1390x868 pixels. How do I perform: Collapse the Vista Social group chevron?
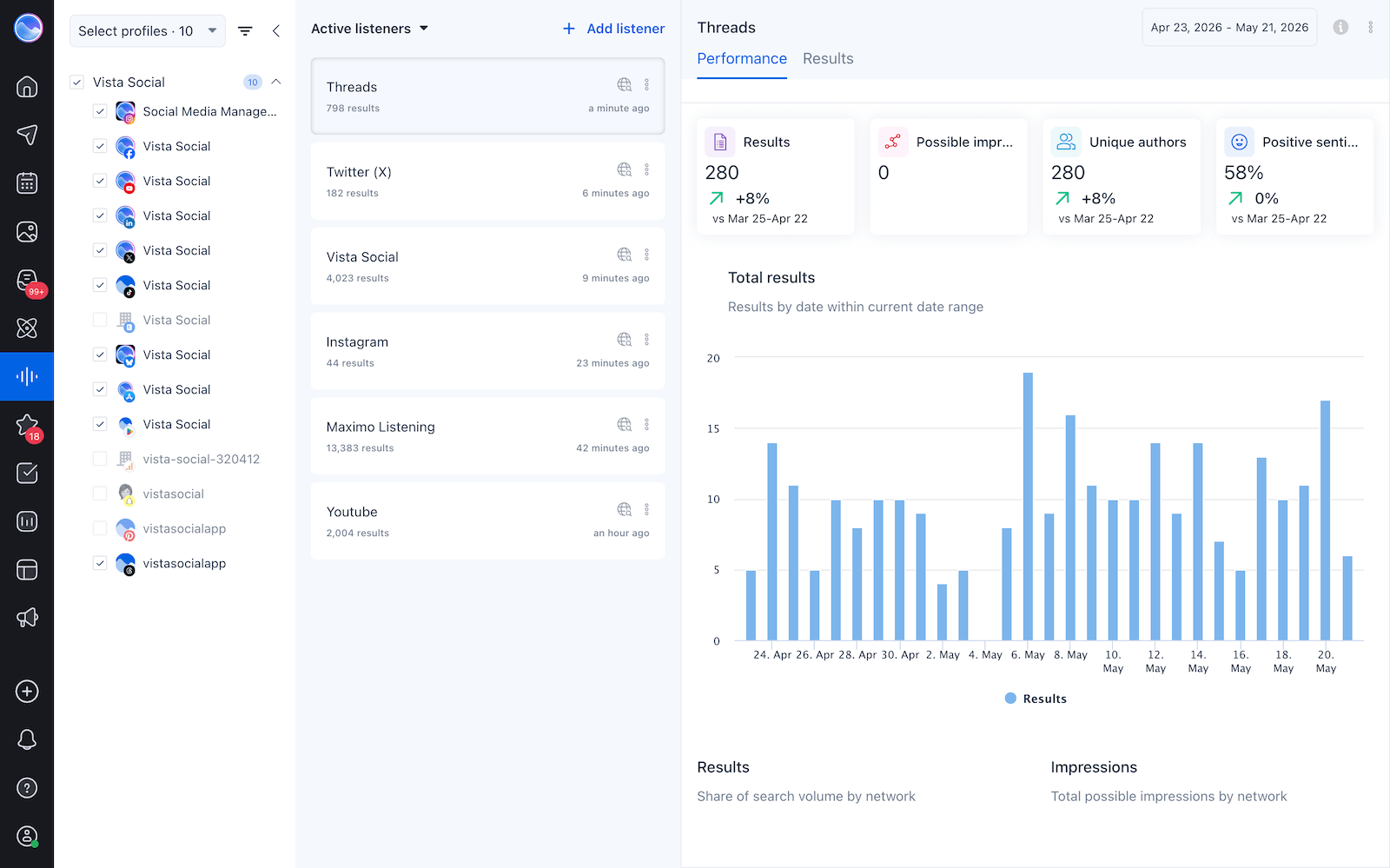pyautogui.click(x=276, y=82)
